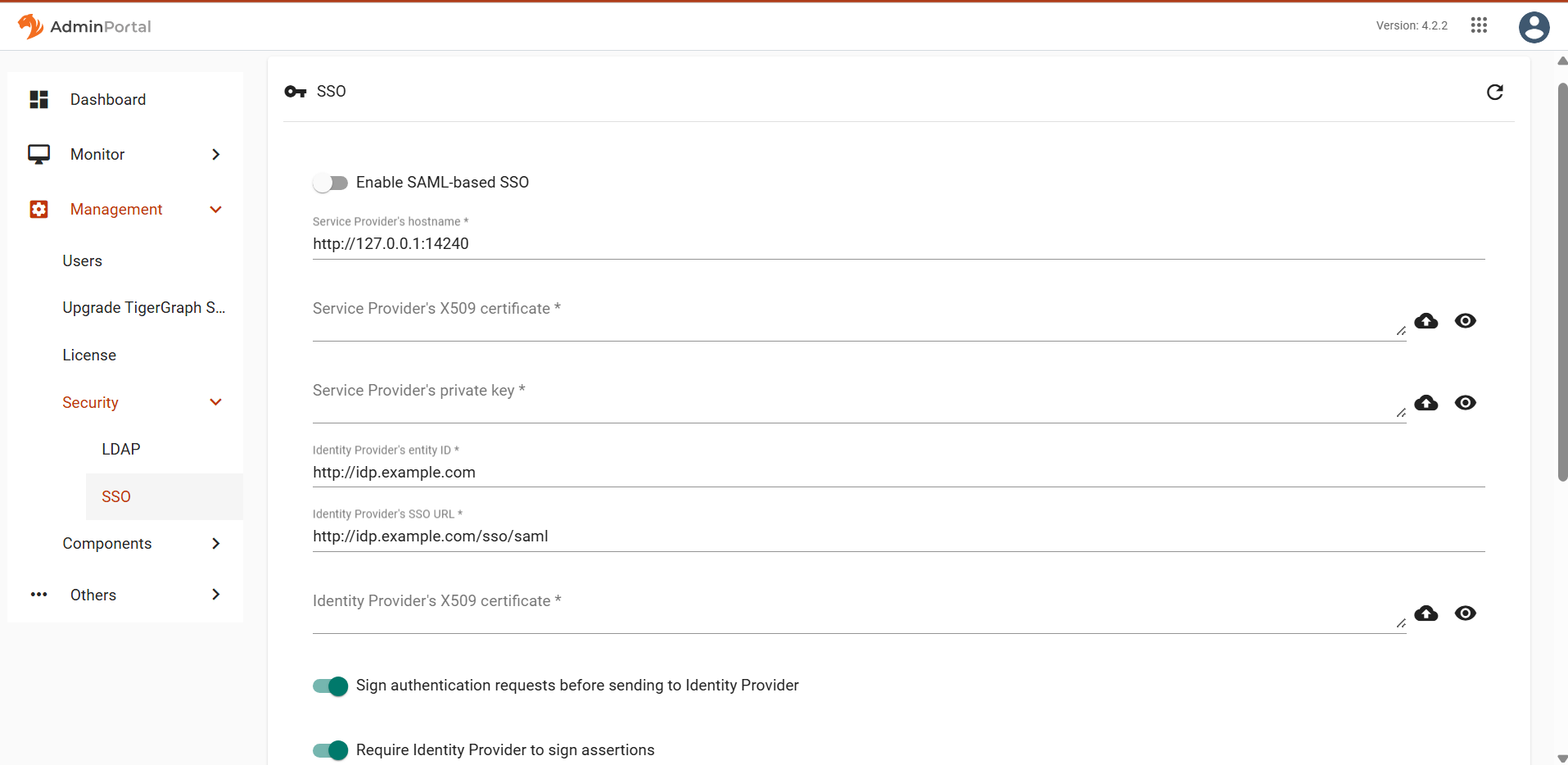The width and height of the screenshot is (1568, 765).
Task: Open the apps grid icon
Action: pyautogui.click(x=1478, y=25)
